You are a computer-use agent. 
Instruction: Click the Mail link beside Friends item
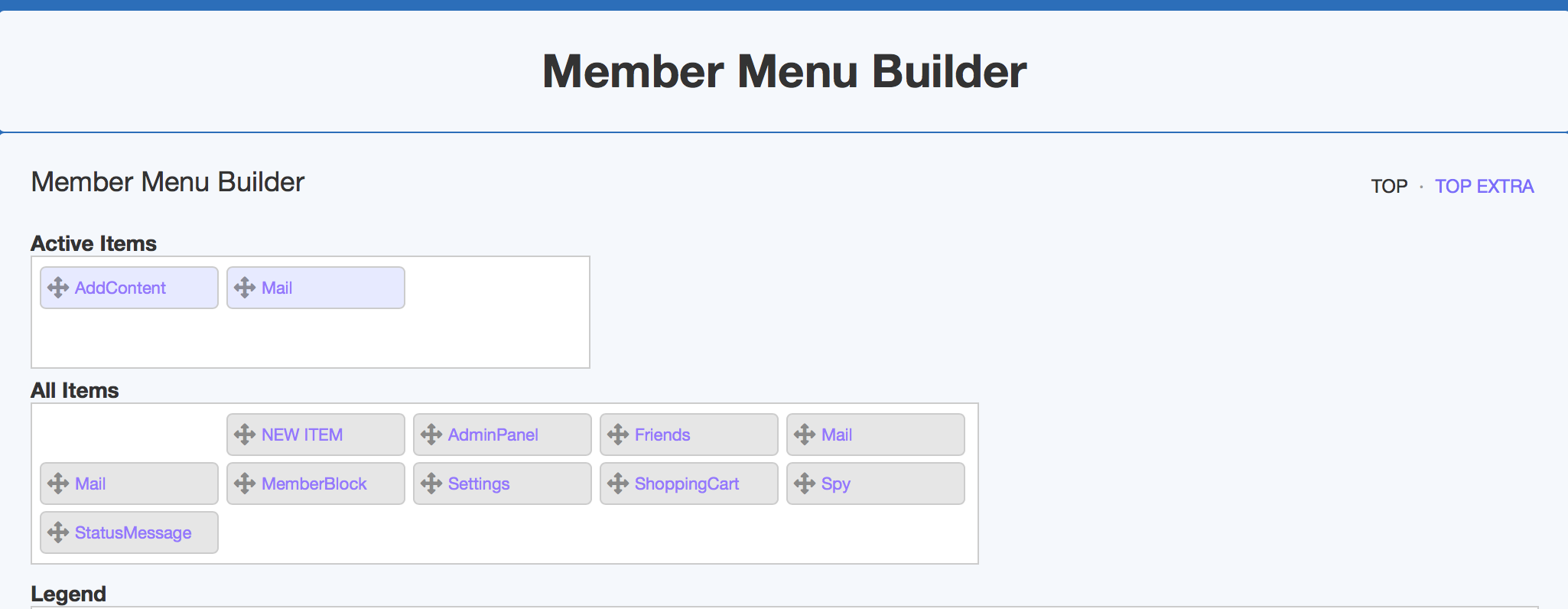click(837, 435)
